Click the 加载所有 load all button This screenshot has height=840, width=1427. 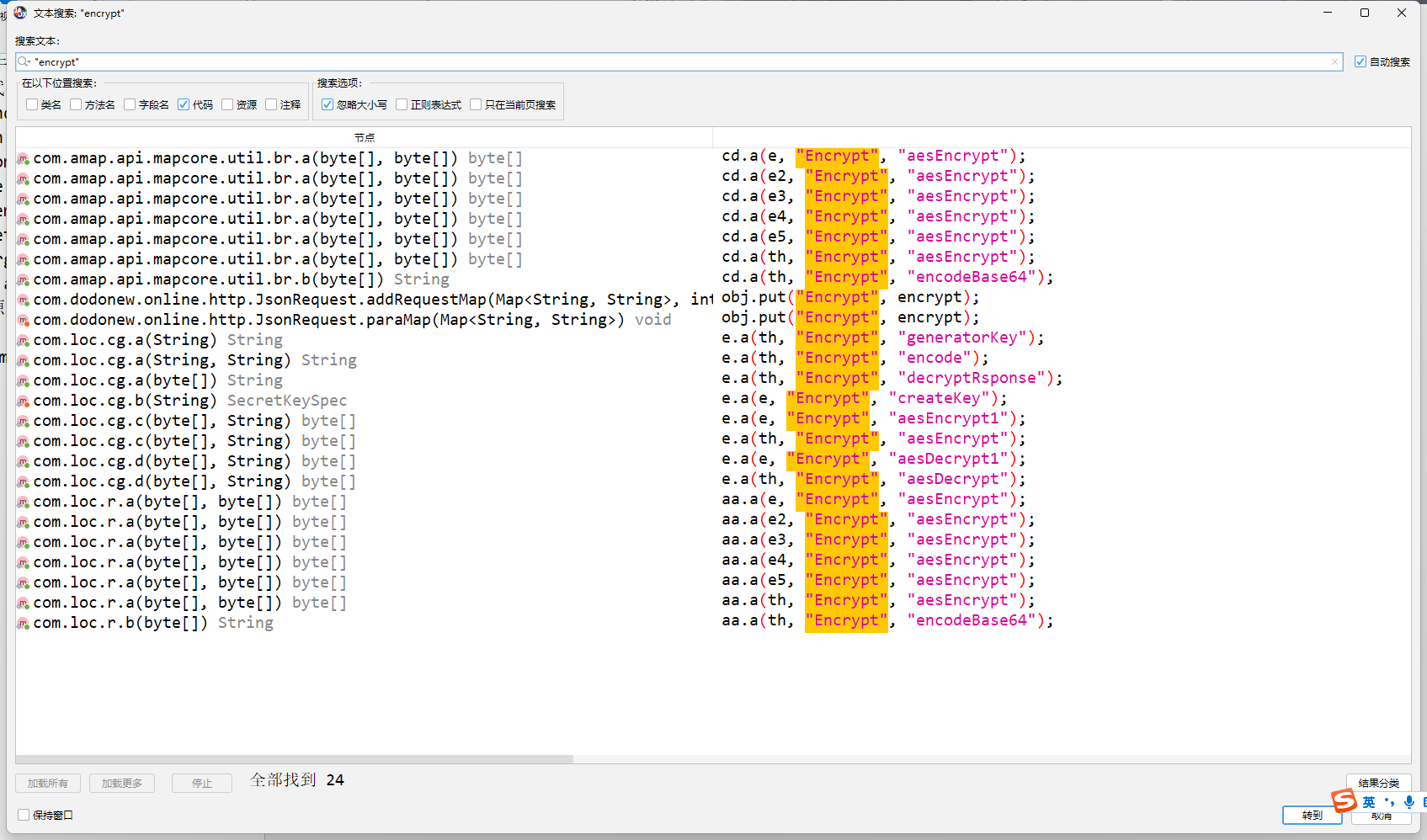click(48, 783)
